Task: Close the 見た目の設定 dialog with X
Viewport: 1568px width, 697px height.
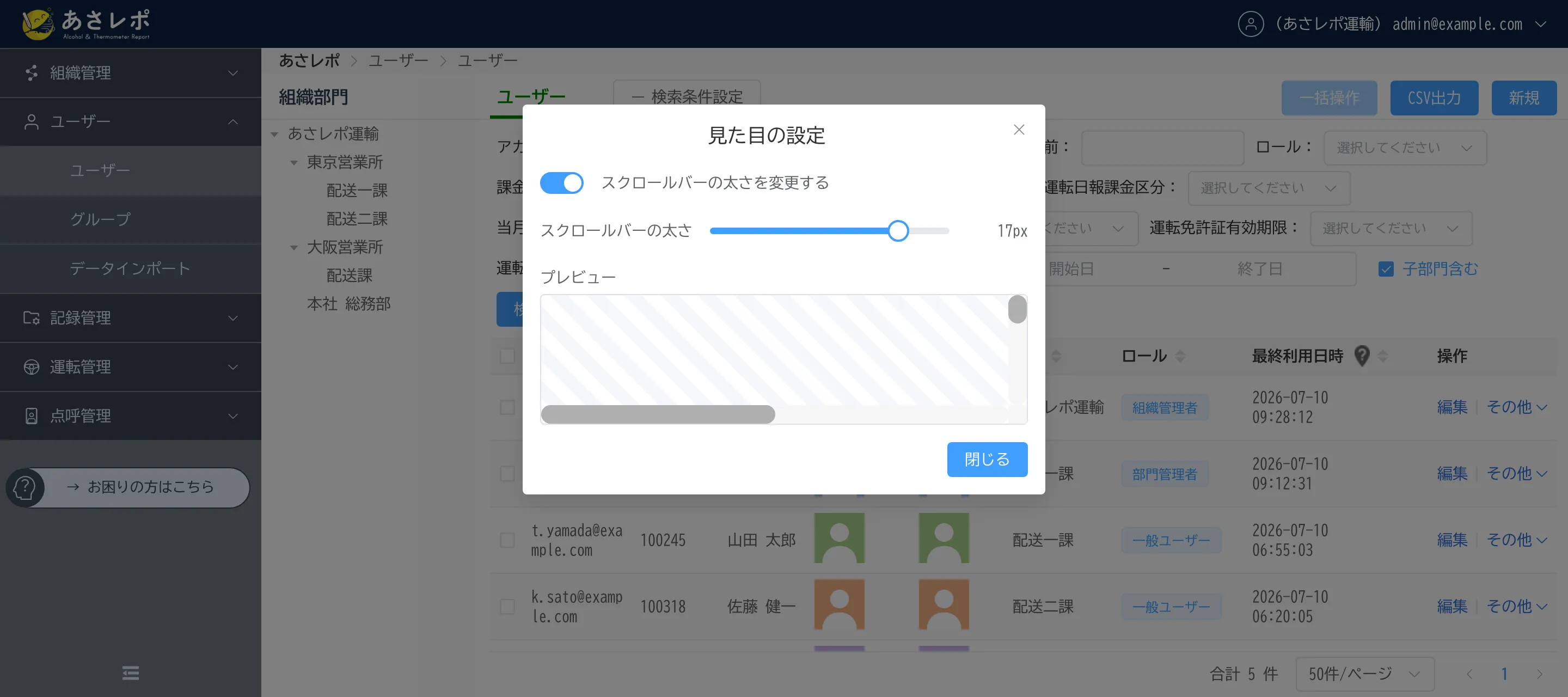Action: (1019, 130)
